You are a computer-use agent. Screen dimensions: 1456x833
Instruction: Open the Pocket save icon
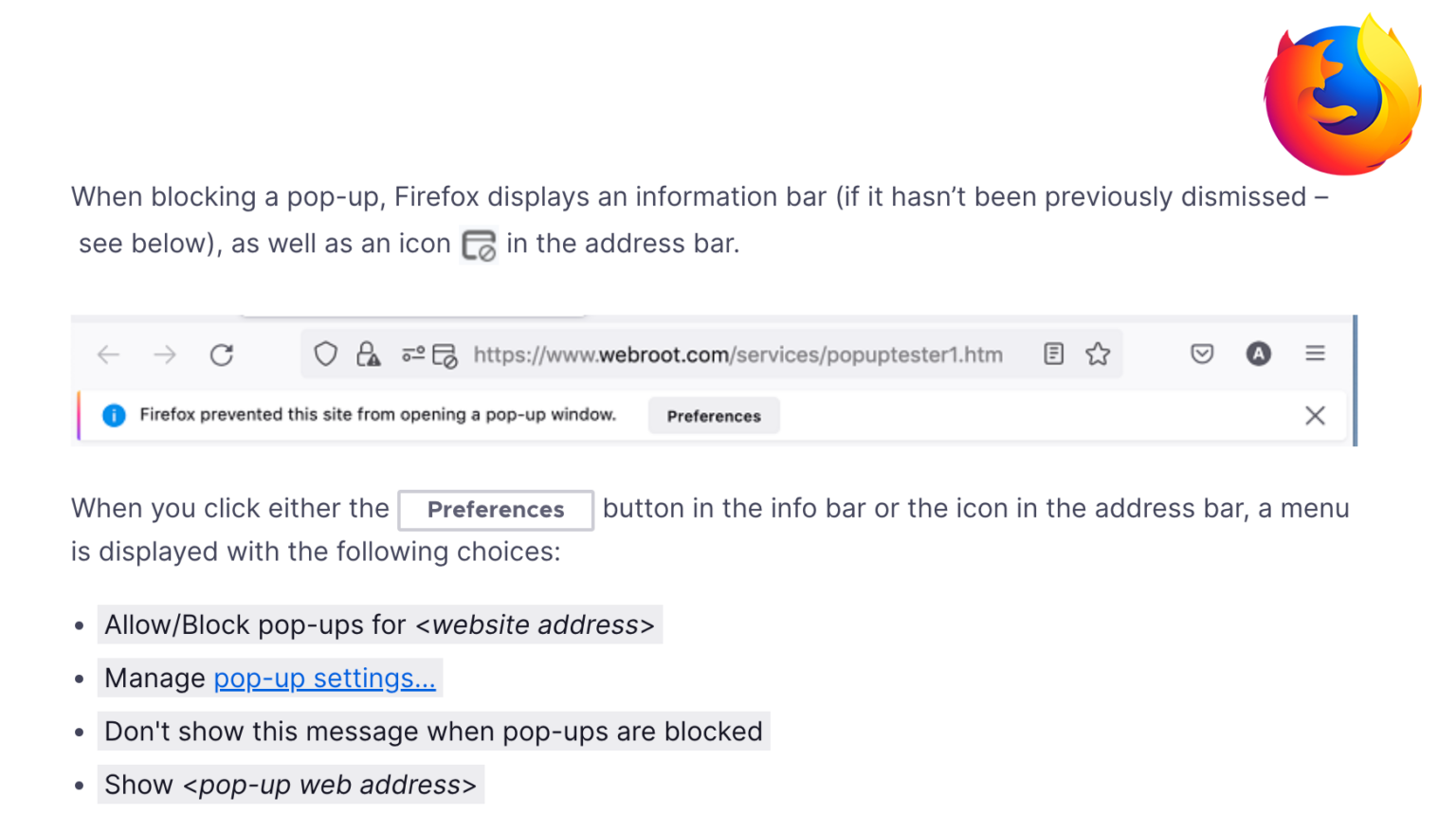click(1202, 354)
